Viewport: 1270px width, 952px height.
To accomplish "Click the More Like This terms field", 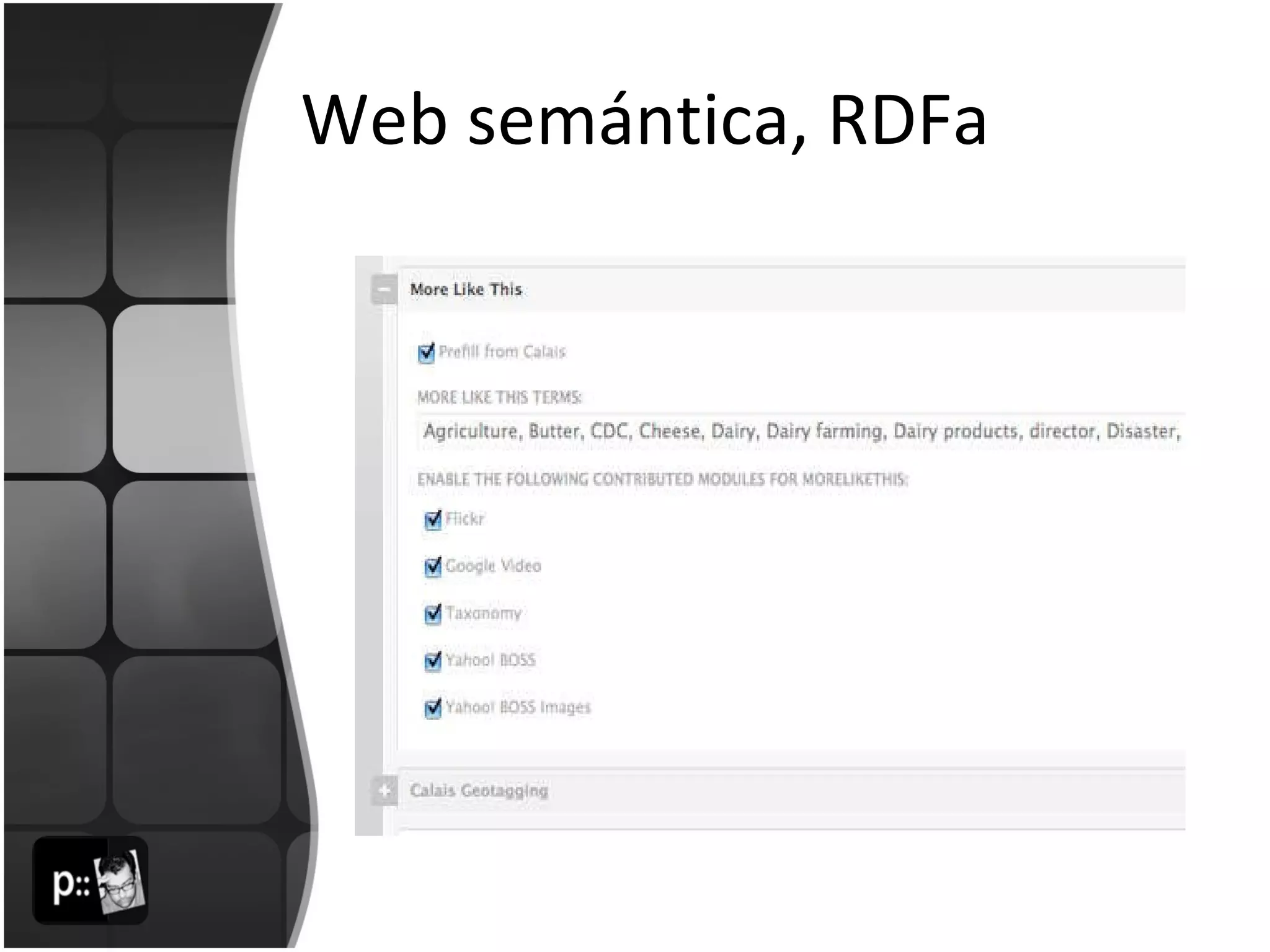I will 801,431.
